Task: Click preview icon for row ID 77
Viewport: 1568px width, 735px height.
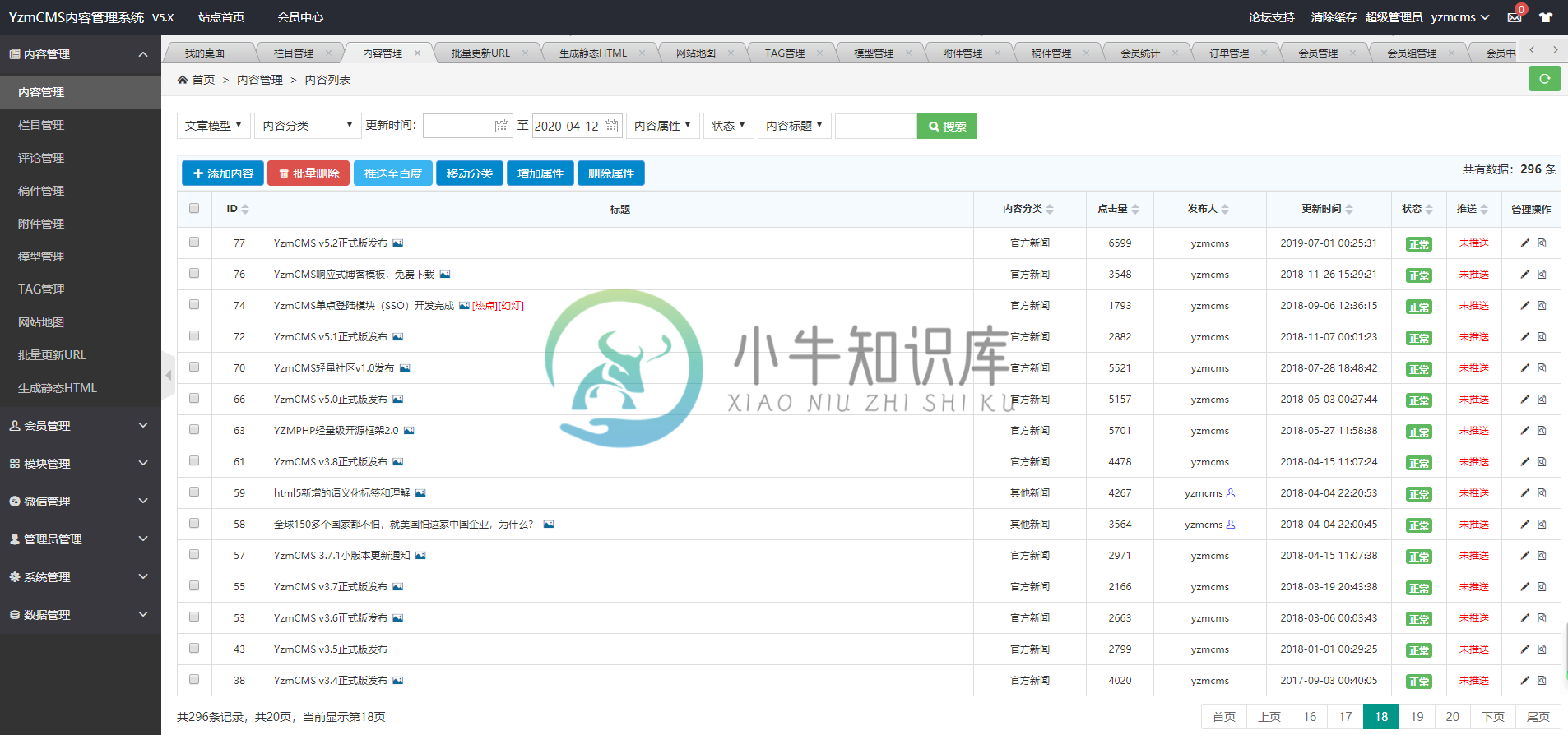Action: (x=1542, y=243)
